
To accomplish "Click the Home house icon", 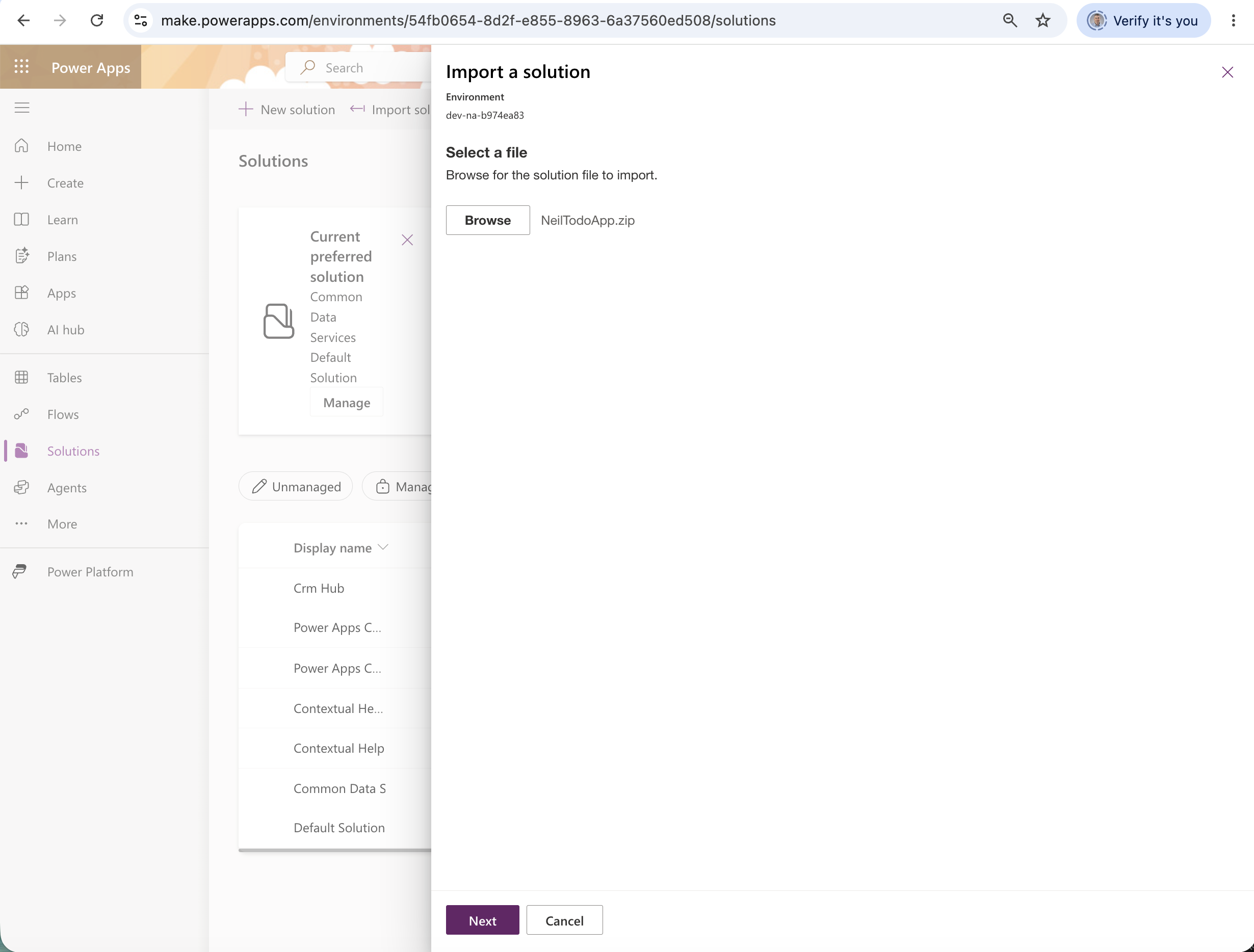I will (21, 146).
